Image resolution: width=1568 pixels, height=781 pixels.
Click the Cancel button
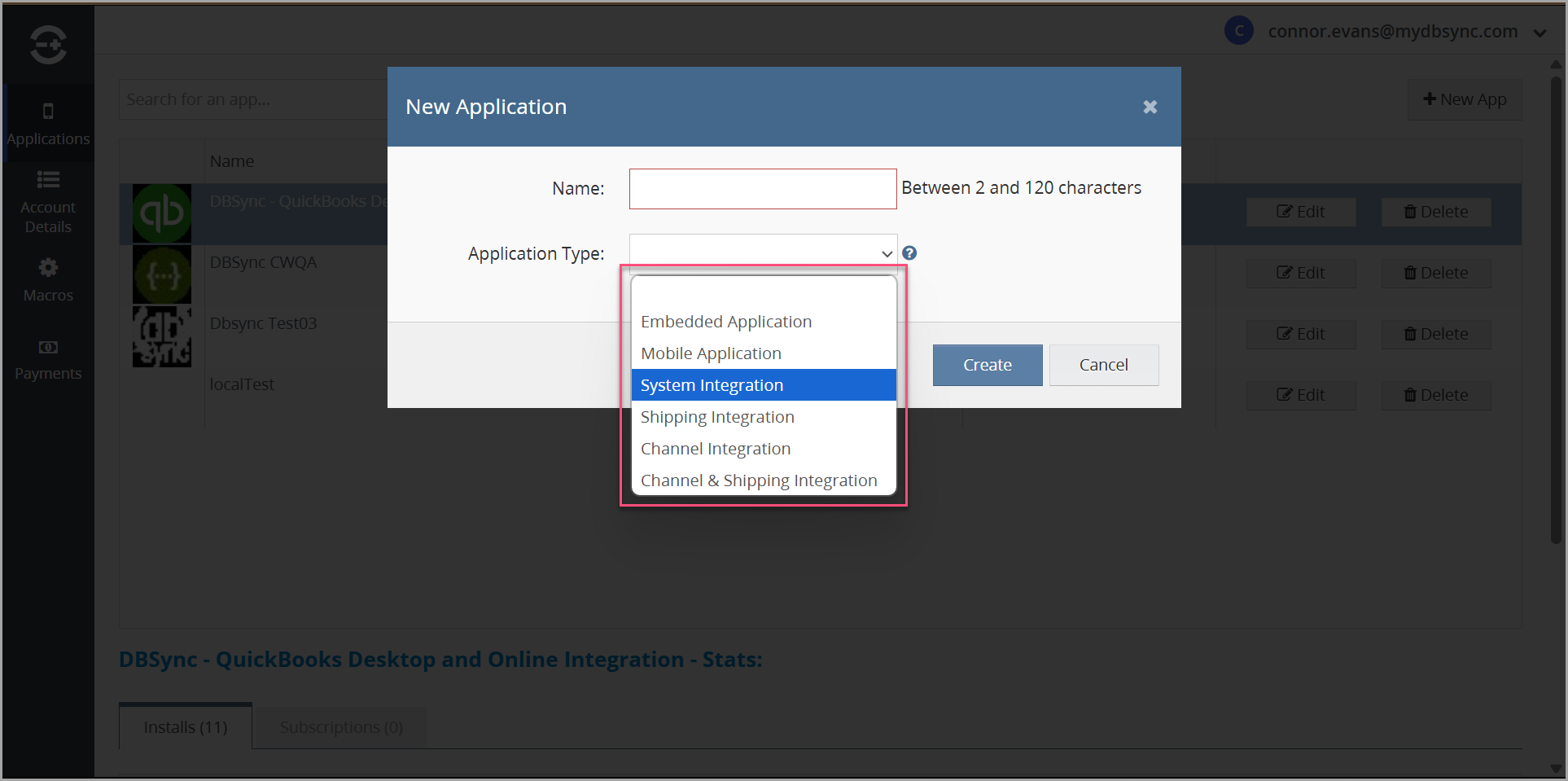coord(1103,365)
